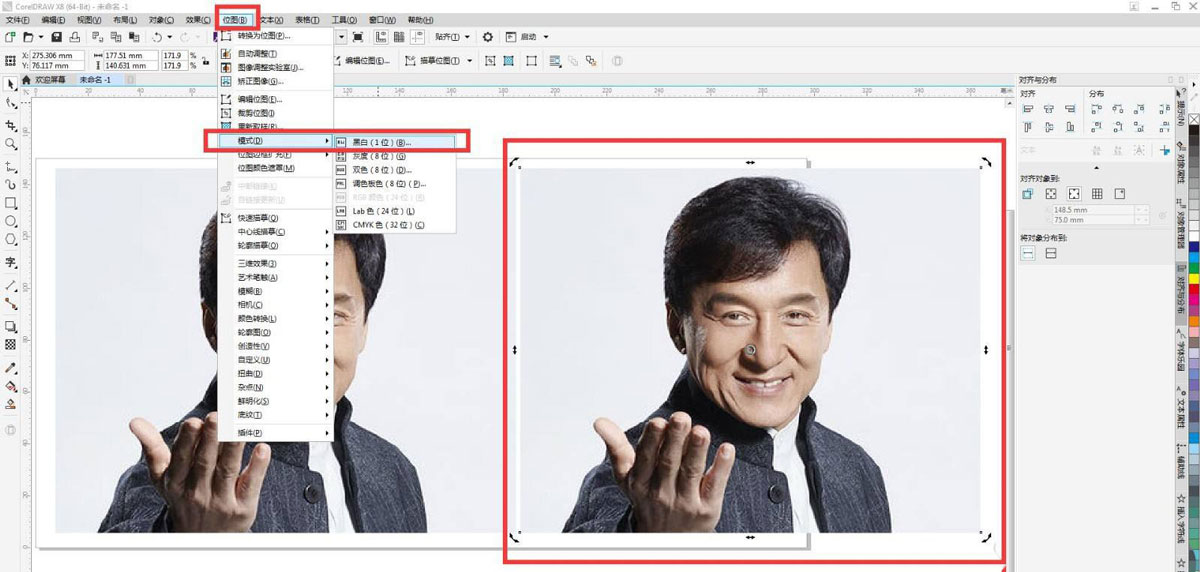The image size is (1200, 572).
Task: Select the Text (字) tool
Action: click(x=11, y=263)
